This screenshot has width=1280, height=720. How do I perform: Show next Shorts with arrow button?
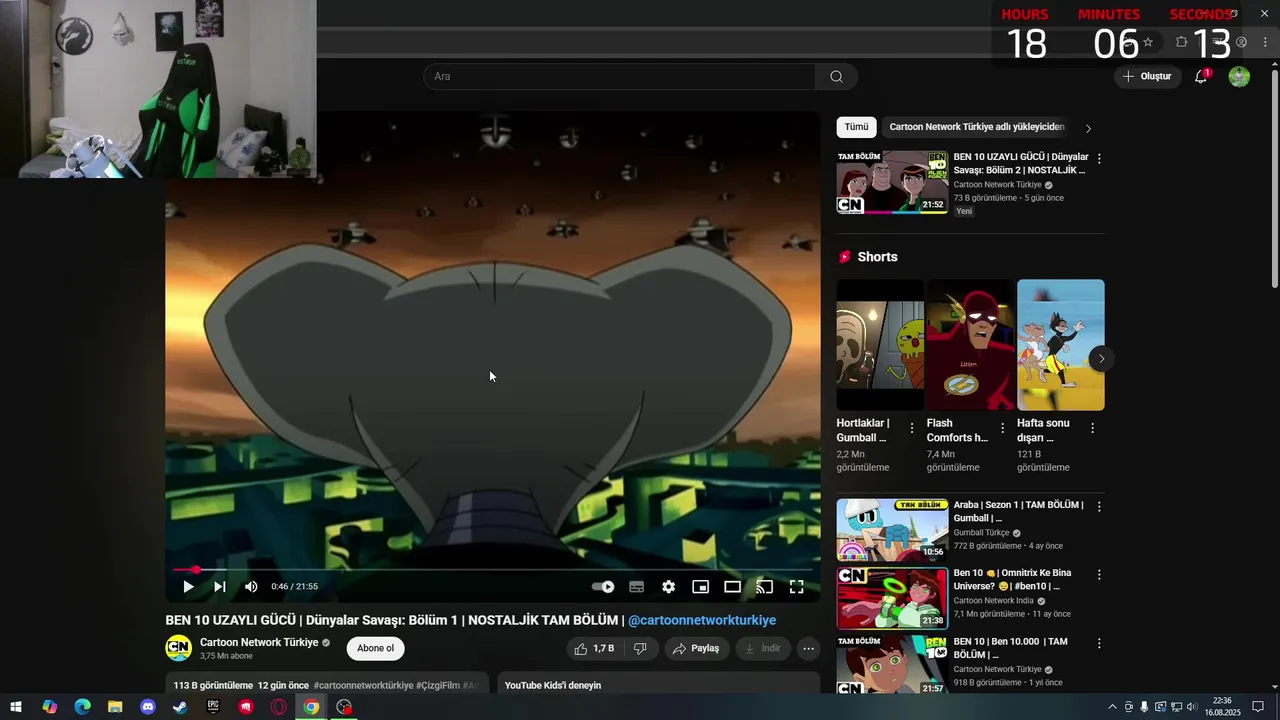[1101, 359]
